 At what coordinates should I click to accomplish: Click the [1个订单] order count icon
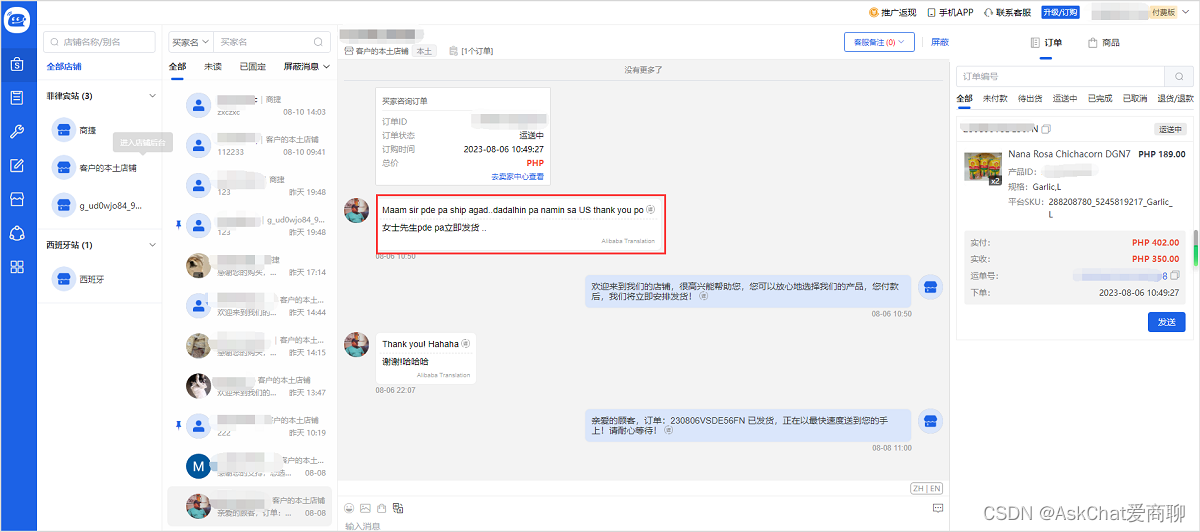(x=453, y=50)
